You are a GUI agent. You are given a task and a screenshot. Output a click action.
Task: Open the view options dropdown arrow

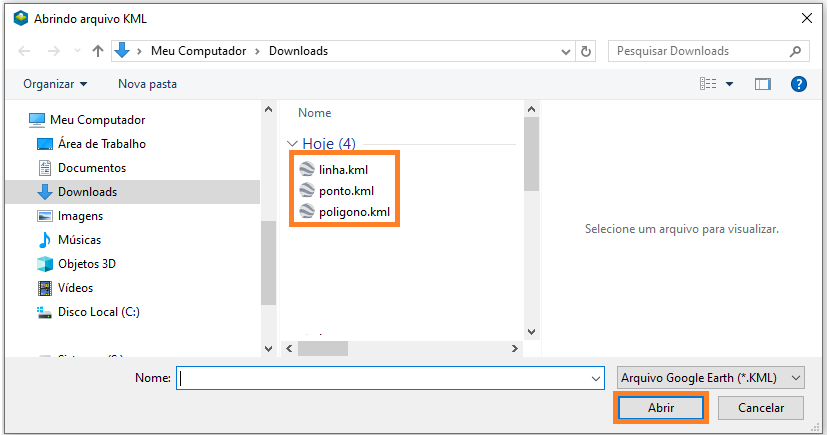tap(730, 84)
